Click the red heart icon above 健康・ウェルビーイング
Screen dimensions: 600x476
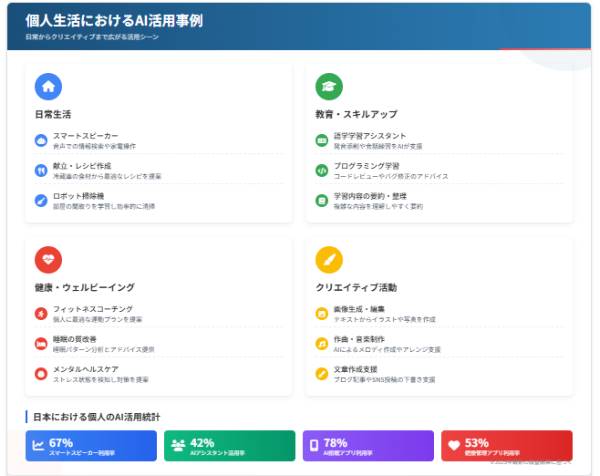pos(48,260)
